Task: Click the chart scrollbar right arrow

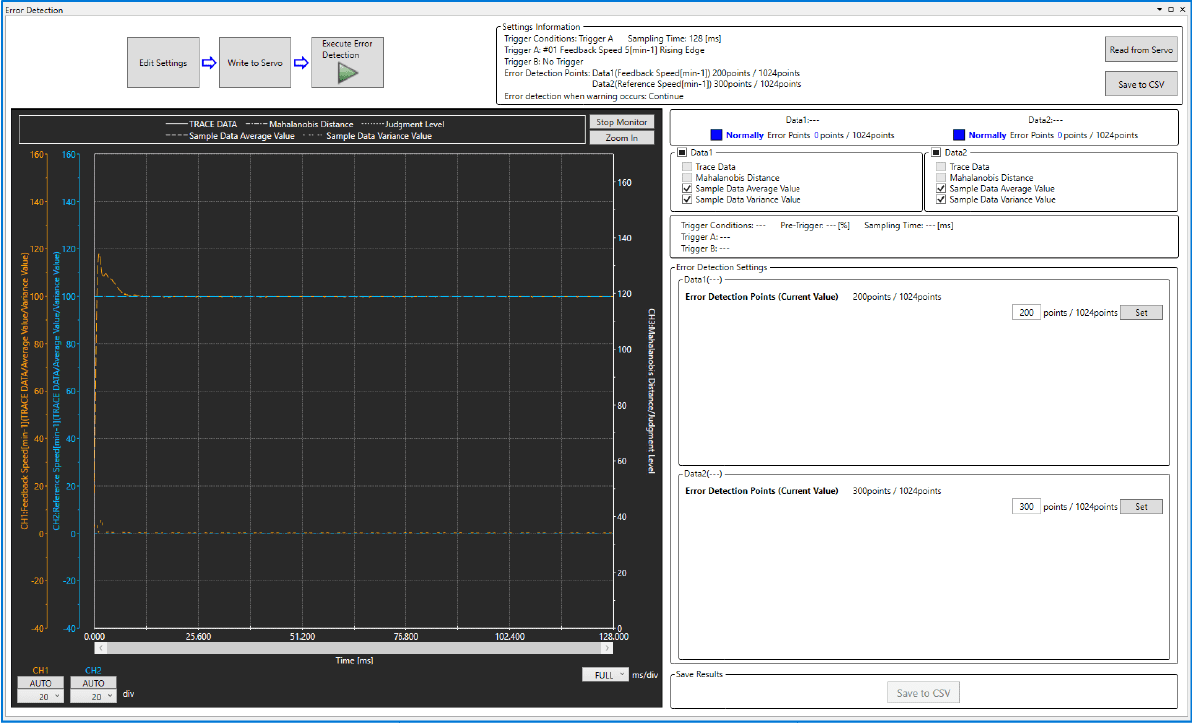Action: [608, 648]
